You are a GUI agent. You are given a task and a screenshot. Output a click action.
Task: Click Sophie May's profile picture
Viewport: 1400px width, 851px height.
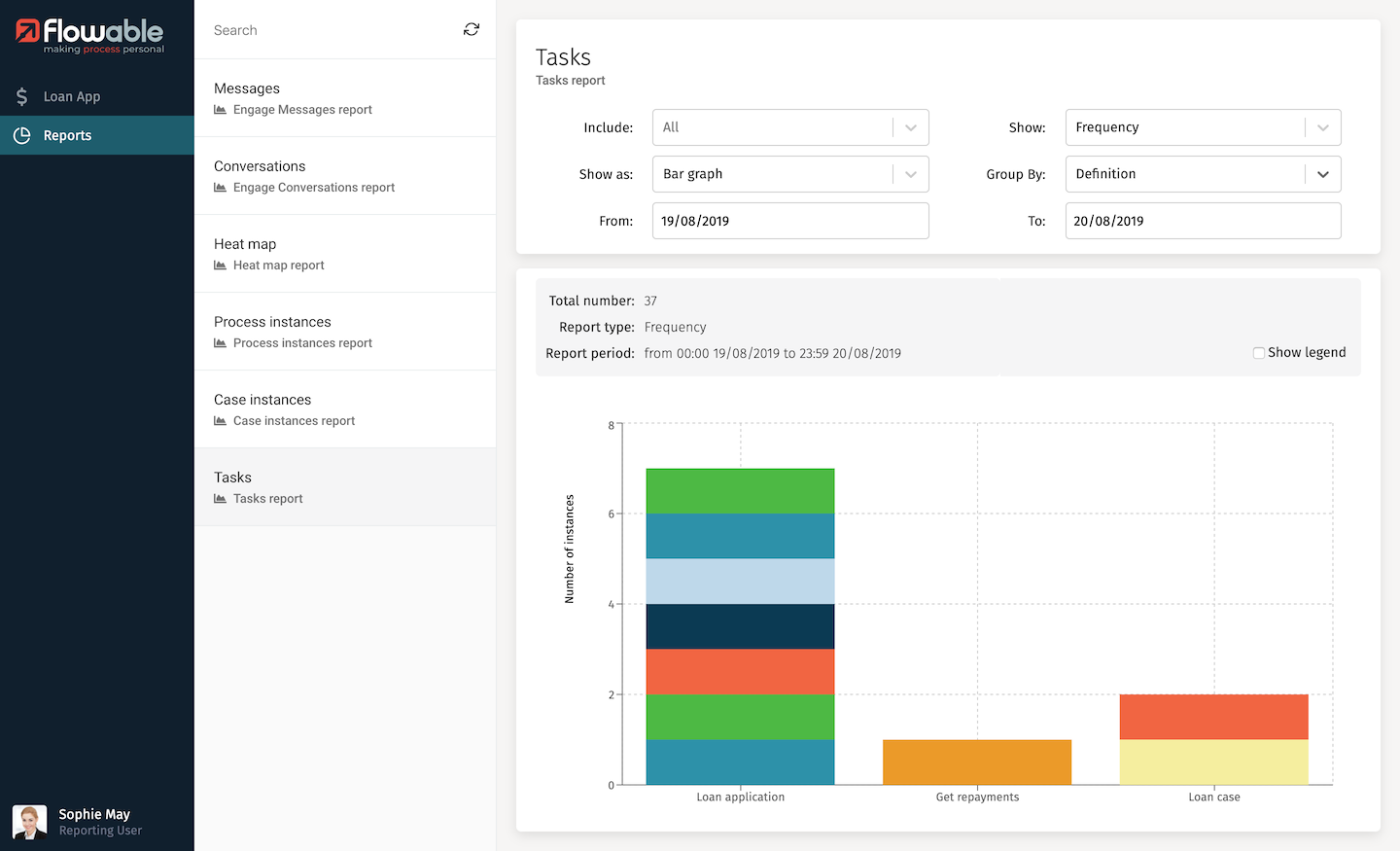click(x=29, y=821)
